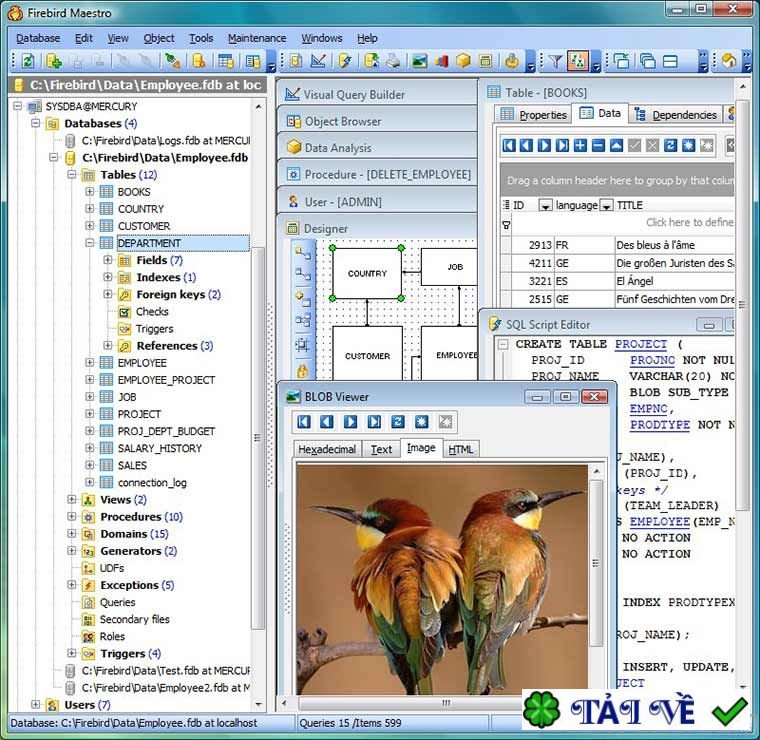This screenshot has height=740, width=760.
Task: Toggle the highlighted diagram button beside filter icon
Action: [577, 61]
